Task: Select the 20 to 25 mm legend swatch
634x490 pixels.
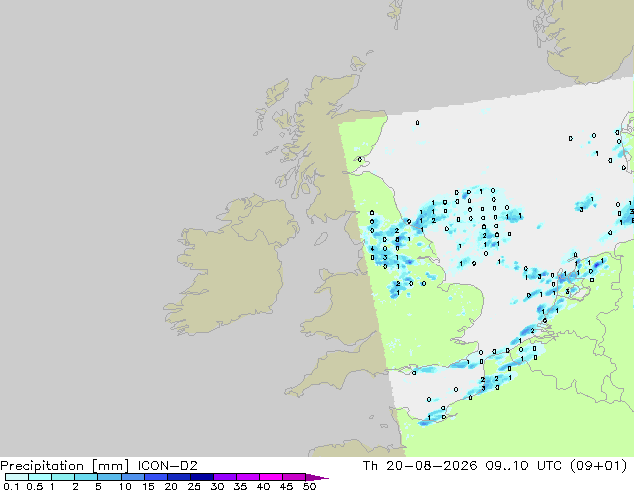Action: click(x=178, y=477)
